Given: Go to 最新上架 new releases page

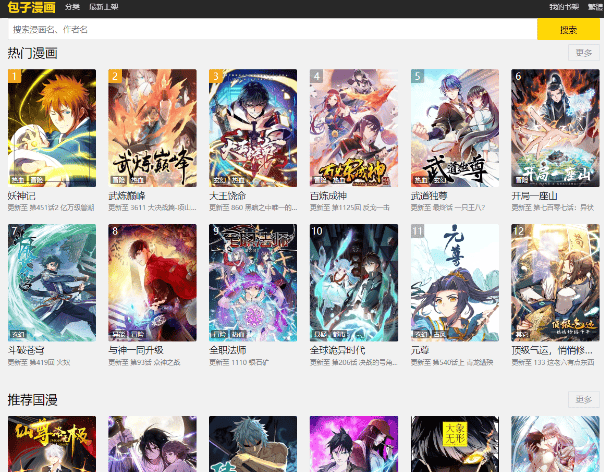Looking at the screenshot, I should click(103, 7).
